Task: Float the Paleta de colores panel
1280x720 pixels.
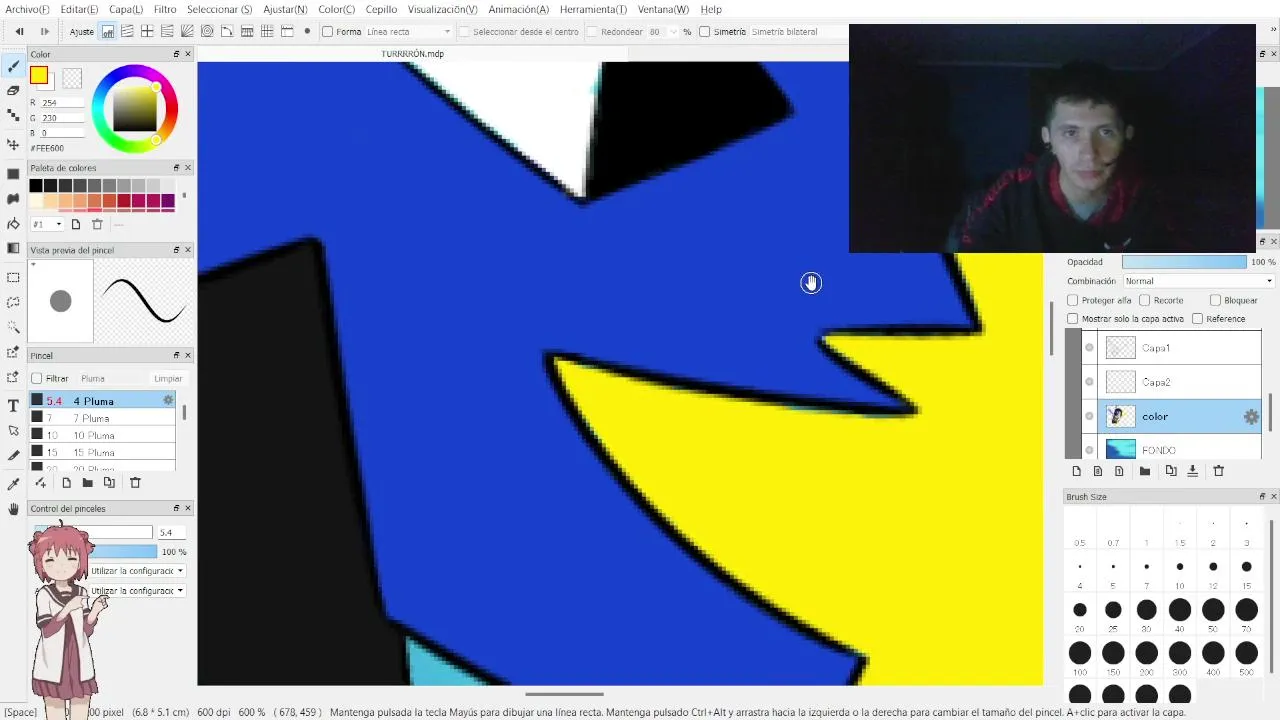Action: (x=176, y=168)
